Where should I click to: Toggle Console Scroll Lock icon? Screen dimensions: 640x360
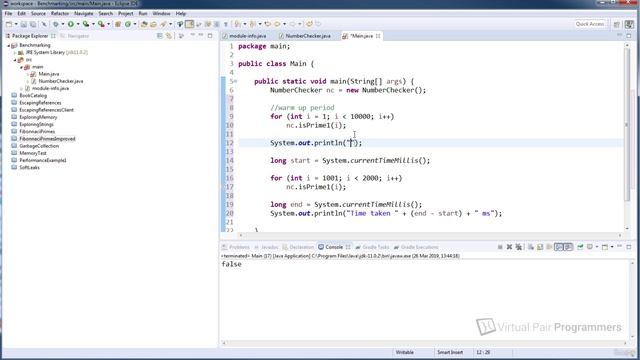click(x=540, y=247)
